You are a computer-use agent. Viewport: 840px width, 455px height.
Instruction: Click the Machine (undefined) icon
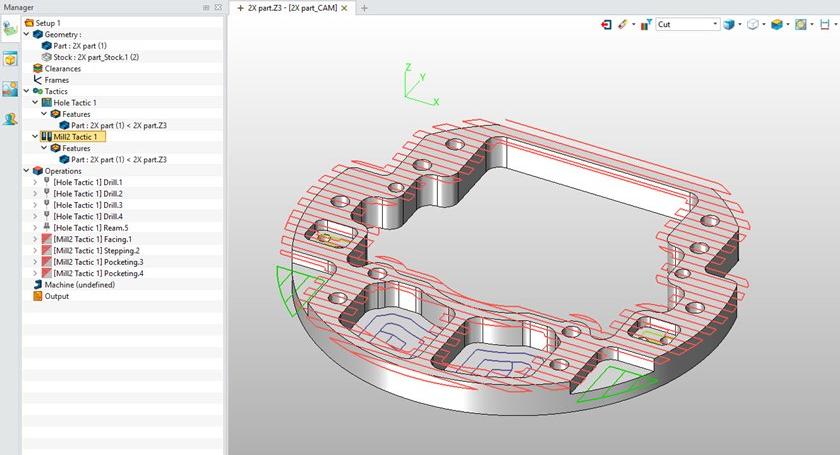point(38,285)
